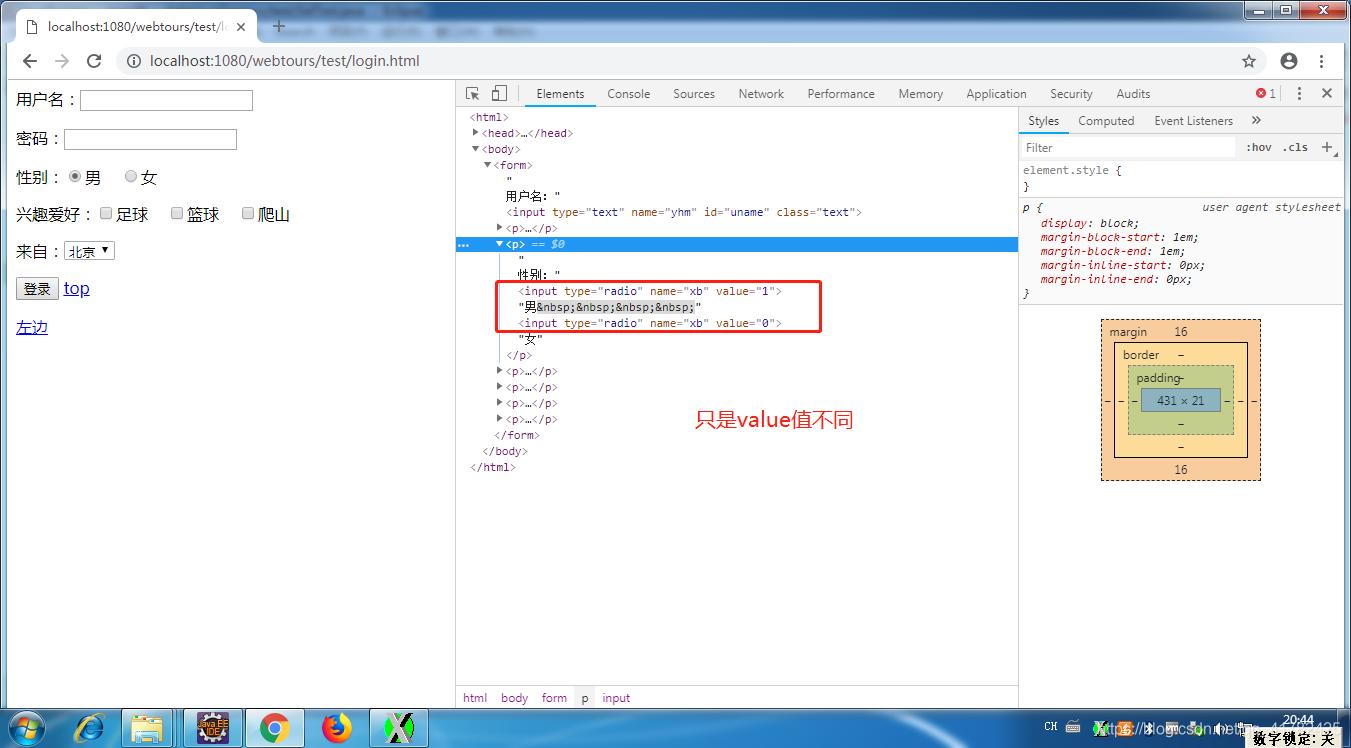This screenshot has height=748, width=1351.
Task: Add new style rule plus icon
Action: 1328,147
